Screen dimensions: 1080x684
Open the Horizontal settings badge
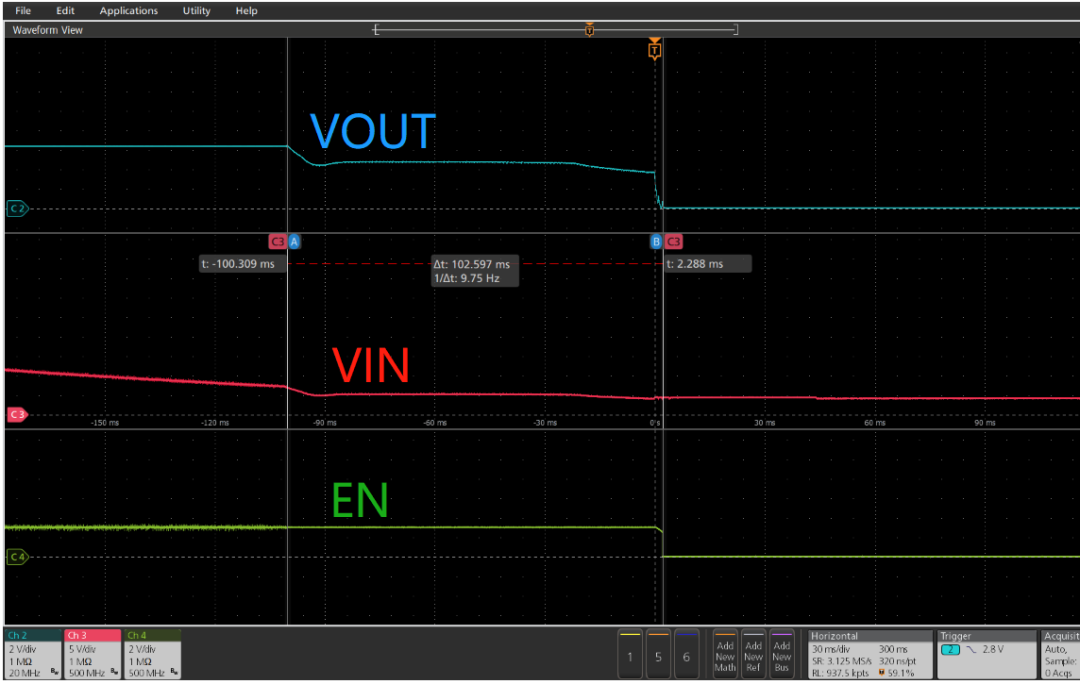pyautogui.click(x=867, y=654)
